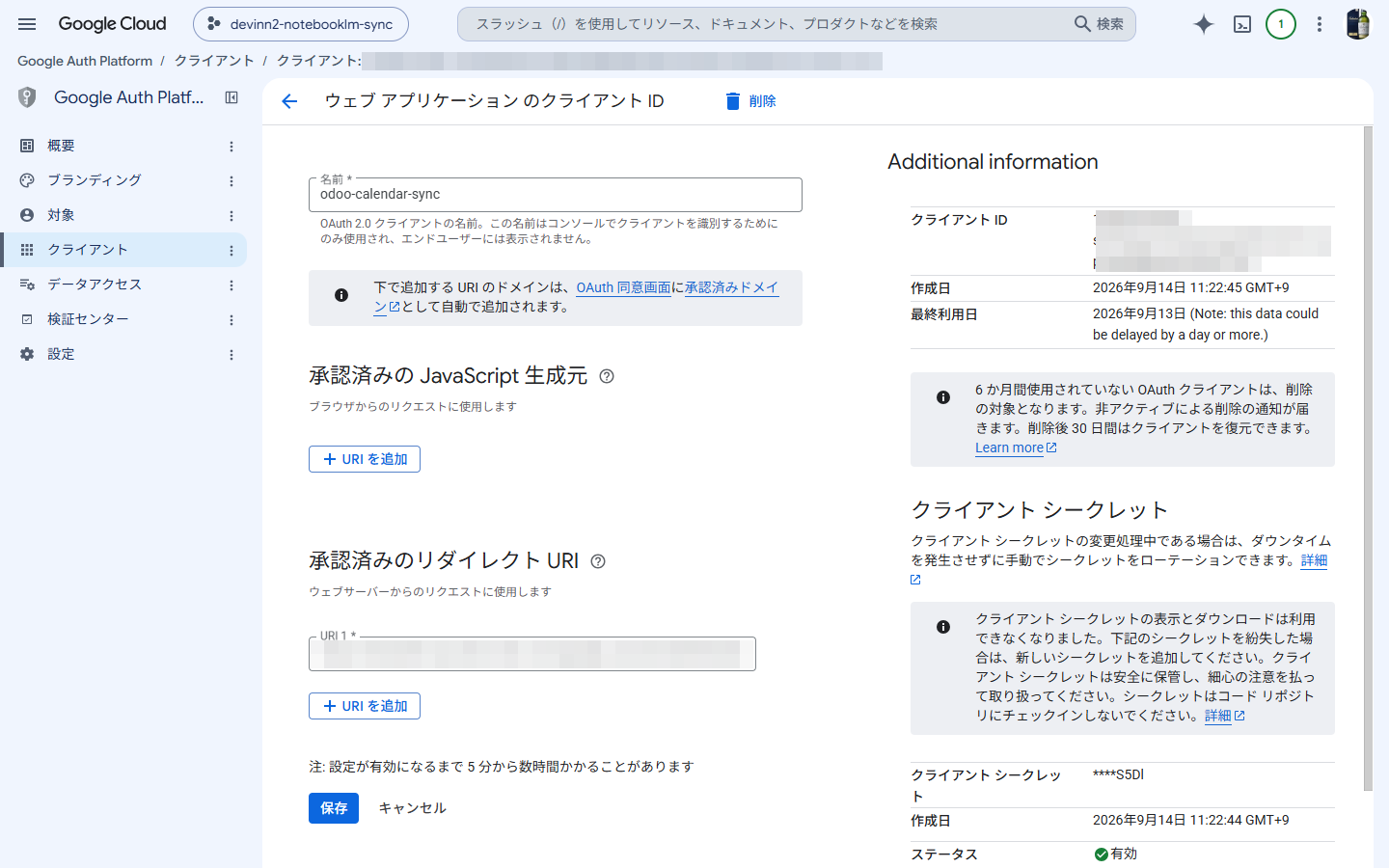The image size is (1389, 868).
Task: Open the 詳細 link in the secret download notice
Action: coord(1224,716)
